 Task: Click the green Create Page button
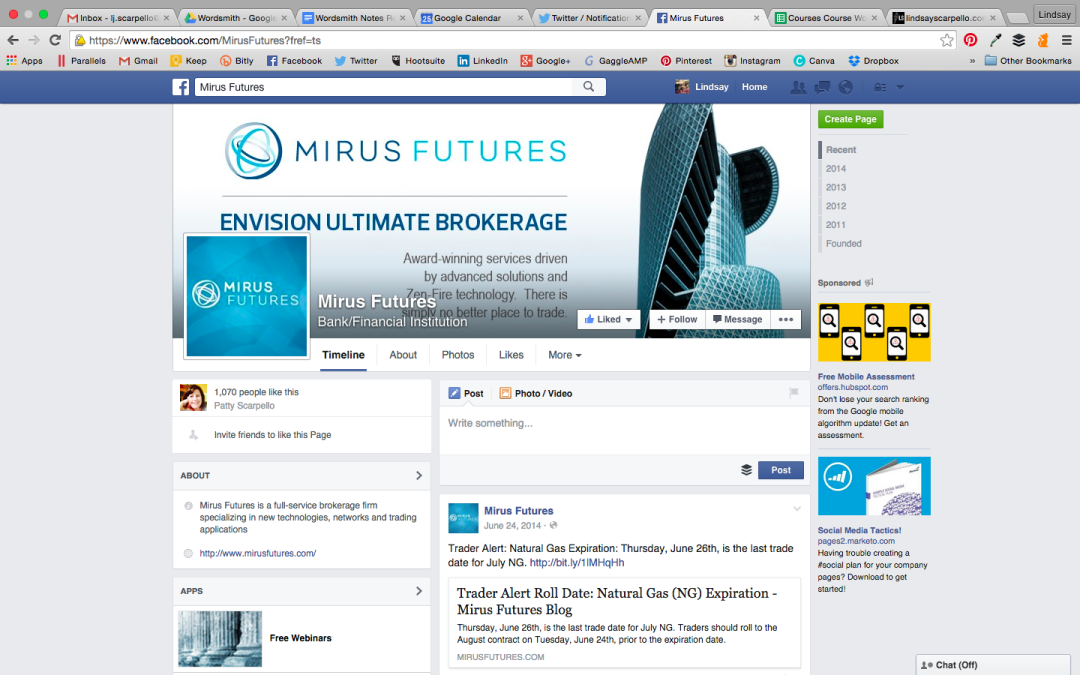click(x=851, y=119)
